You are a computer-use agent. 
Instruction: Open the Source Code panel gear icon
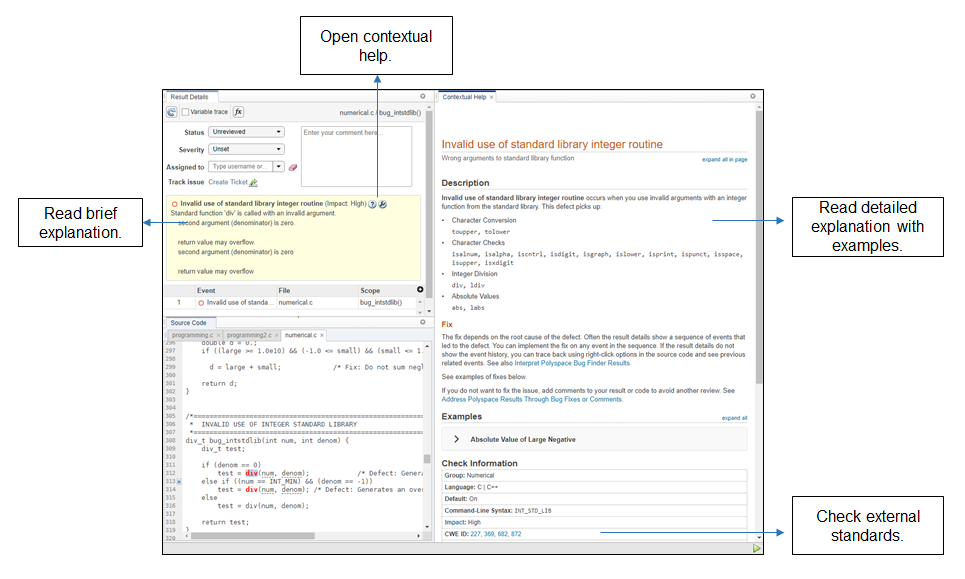click(x=423, y=321)
